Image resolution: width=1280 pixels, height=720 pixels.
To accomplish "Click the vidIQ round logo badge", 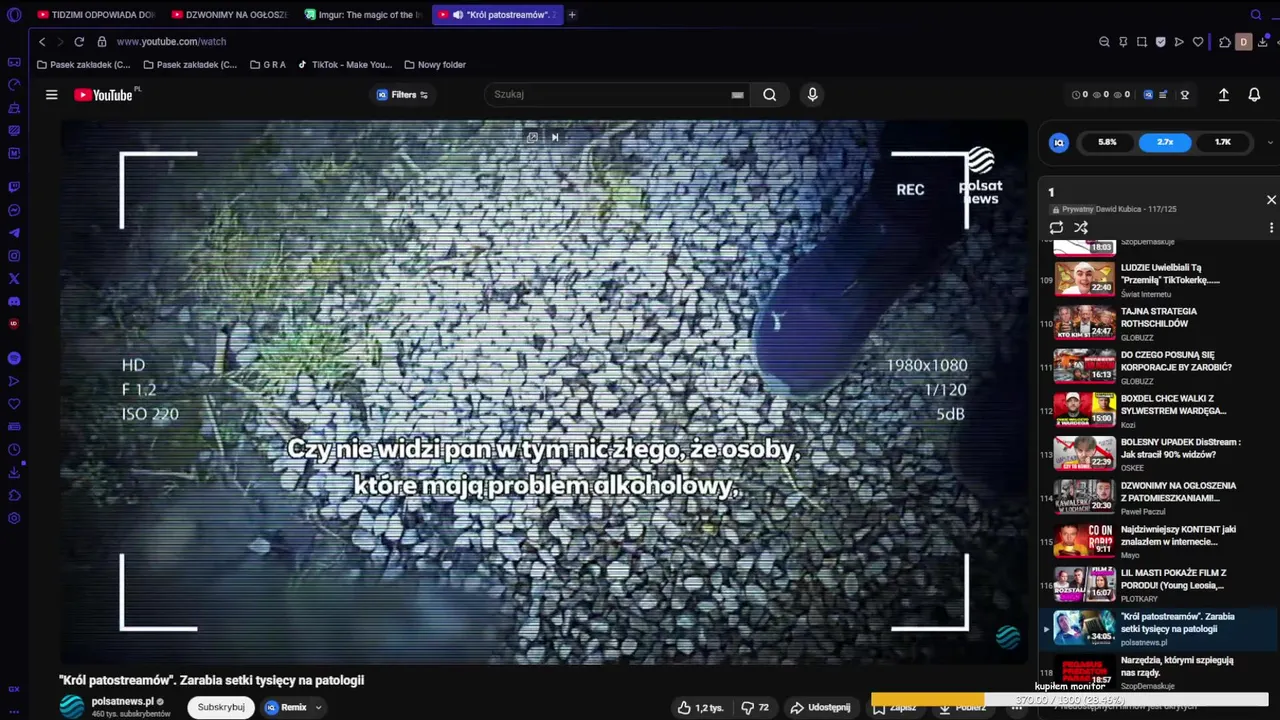I will tap(1059, 142).
